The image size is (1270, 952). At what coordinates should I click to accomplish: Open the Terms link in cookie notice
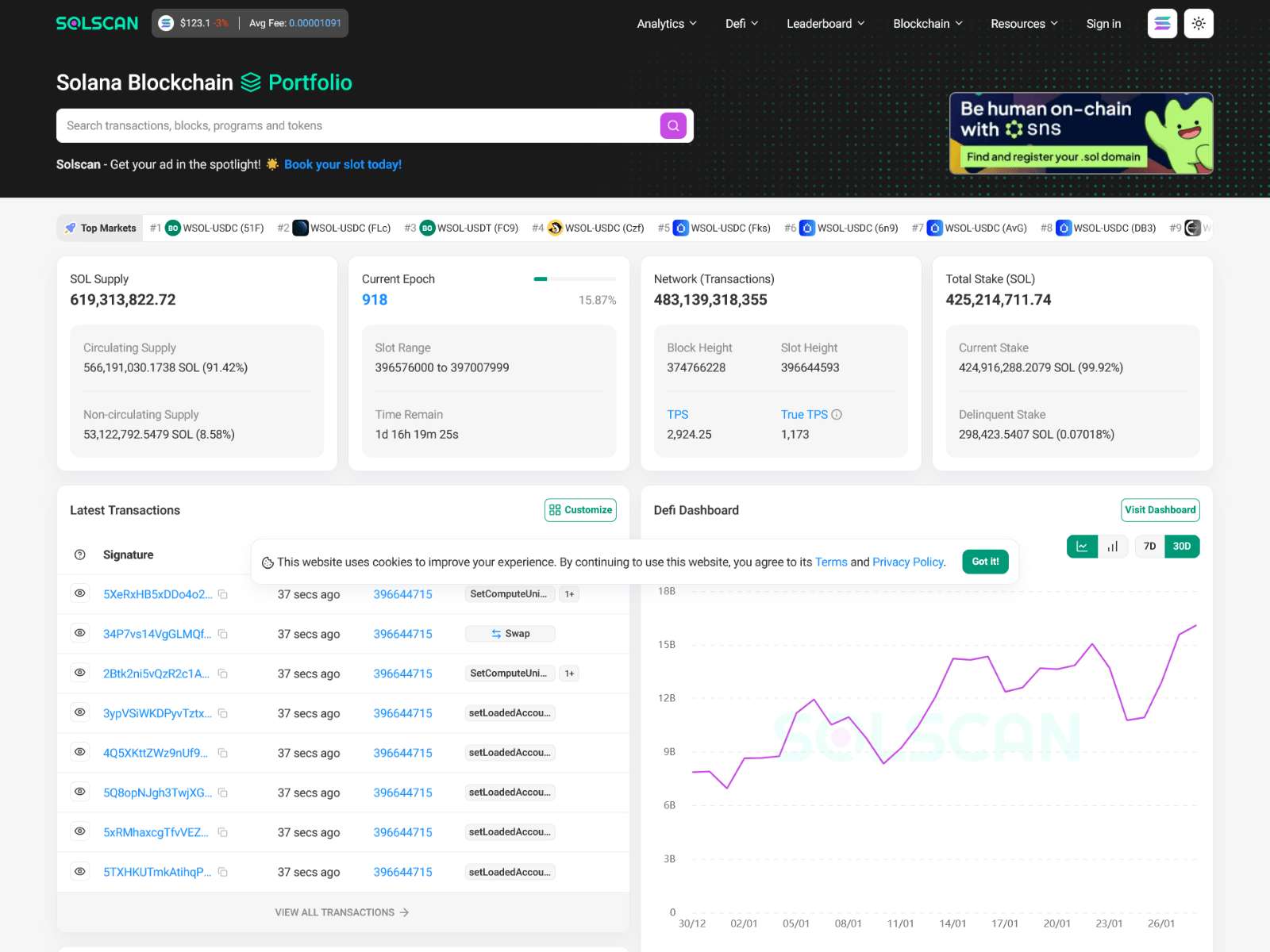[x=831, y=562]
